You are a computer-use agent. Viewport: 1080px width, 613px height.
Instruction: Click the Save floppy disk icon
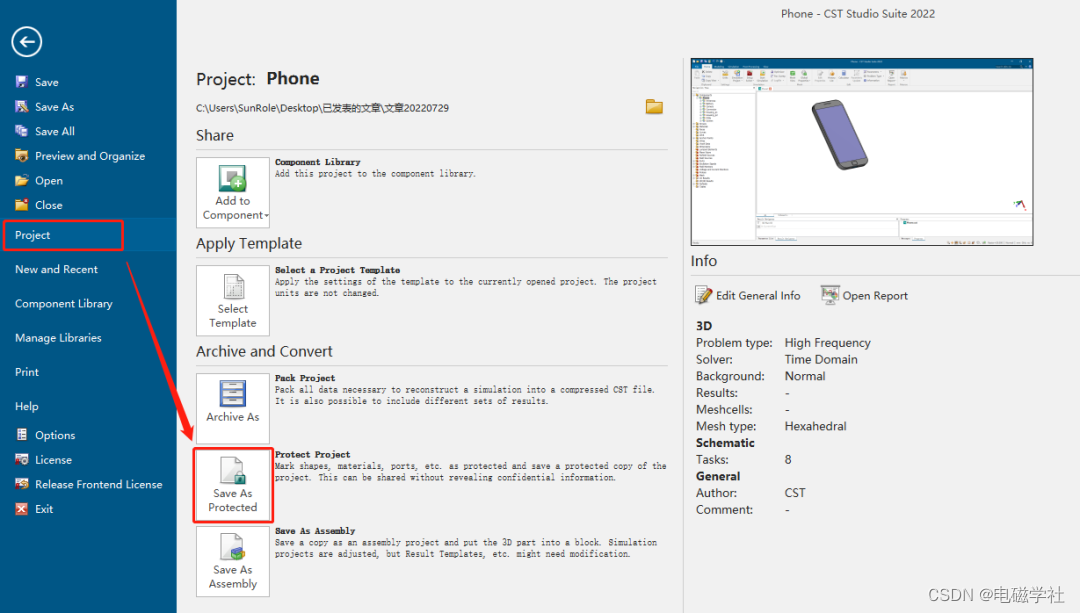coord(21,82)
